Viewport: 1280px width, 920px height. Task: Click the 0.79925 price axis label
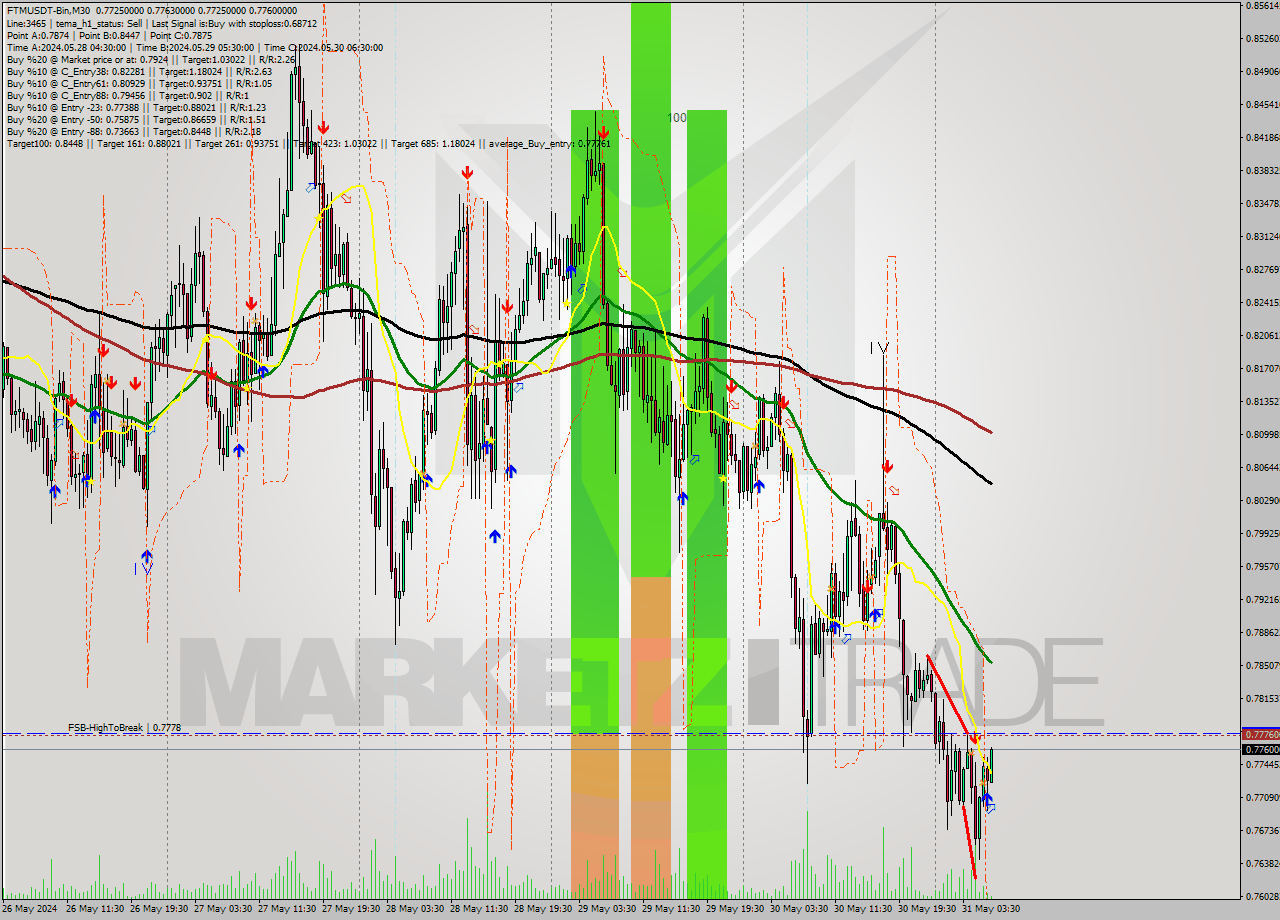[x=1262, y=534]
